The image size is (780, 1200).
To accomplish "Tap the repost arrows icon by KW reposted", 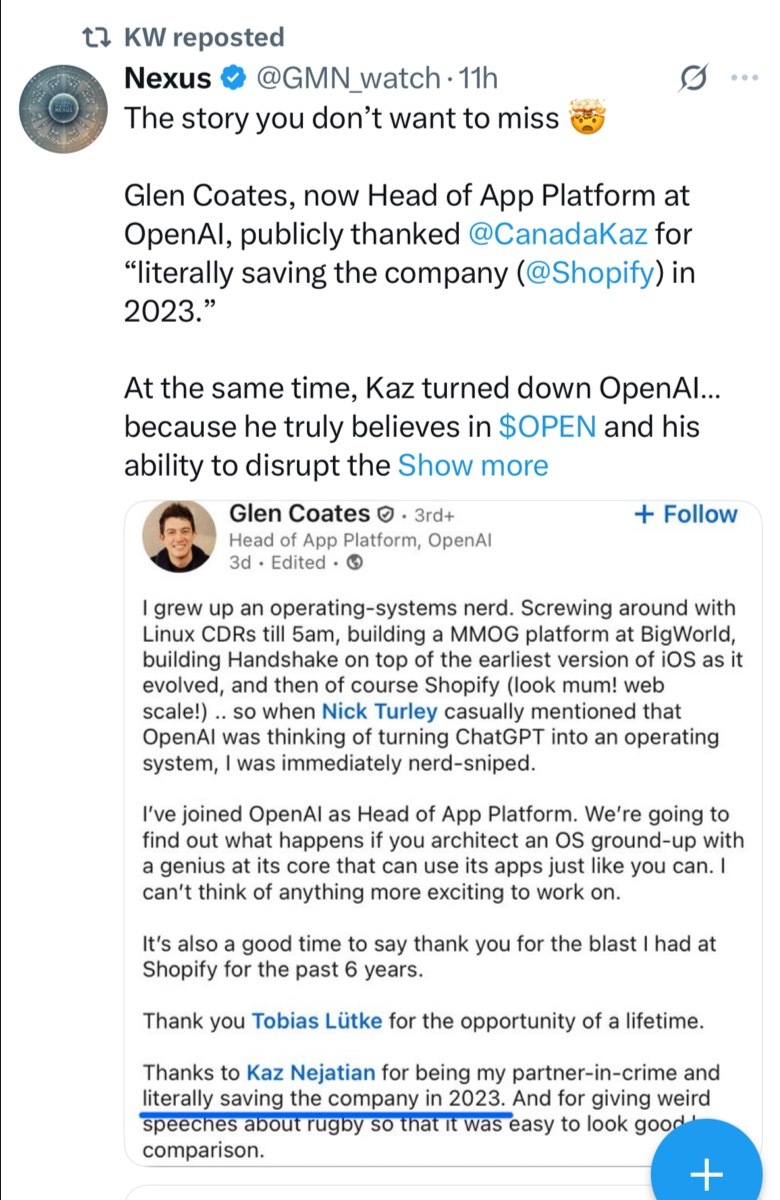I will tap(97, 37).
